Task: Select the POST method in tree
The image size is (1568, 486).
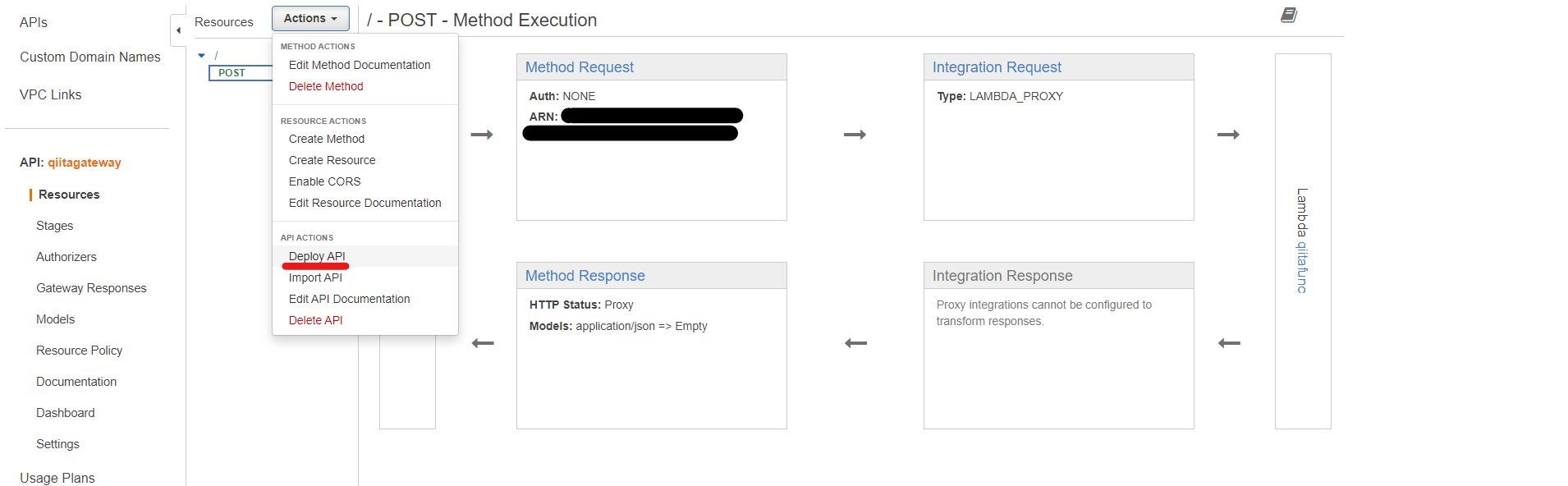Action: coord(232,73)
